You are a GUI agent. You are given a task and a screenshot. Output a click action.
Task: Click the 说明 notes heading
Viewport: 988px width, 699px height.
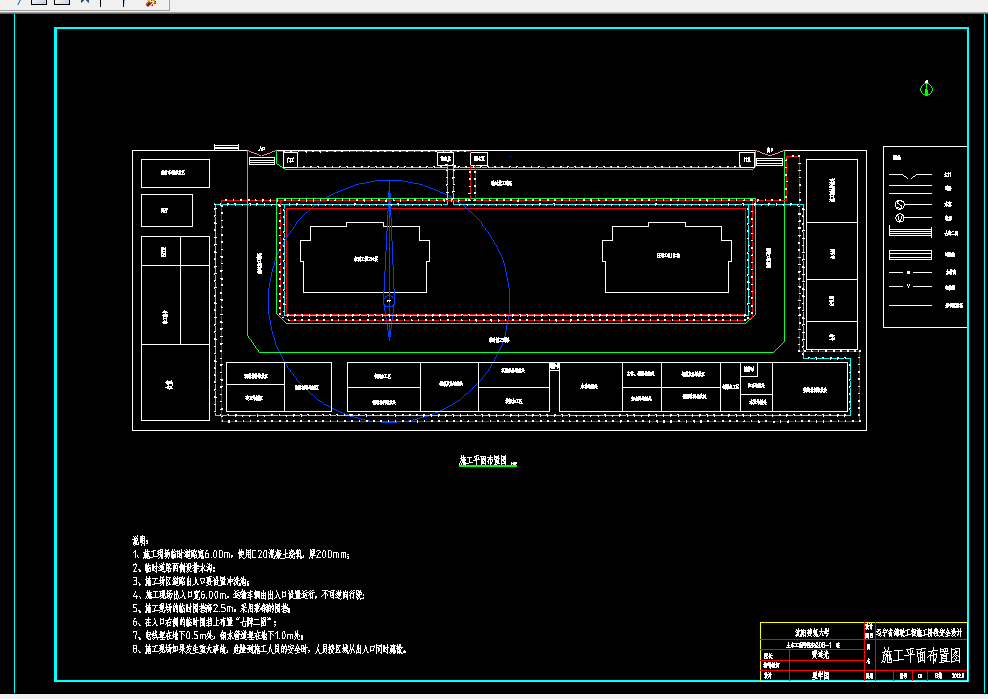pos(140,541)
